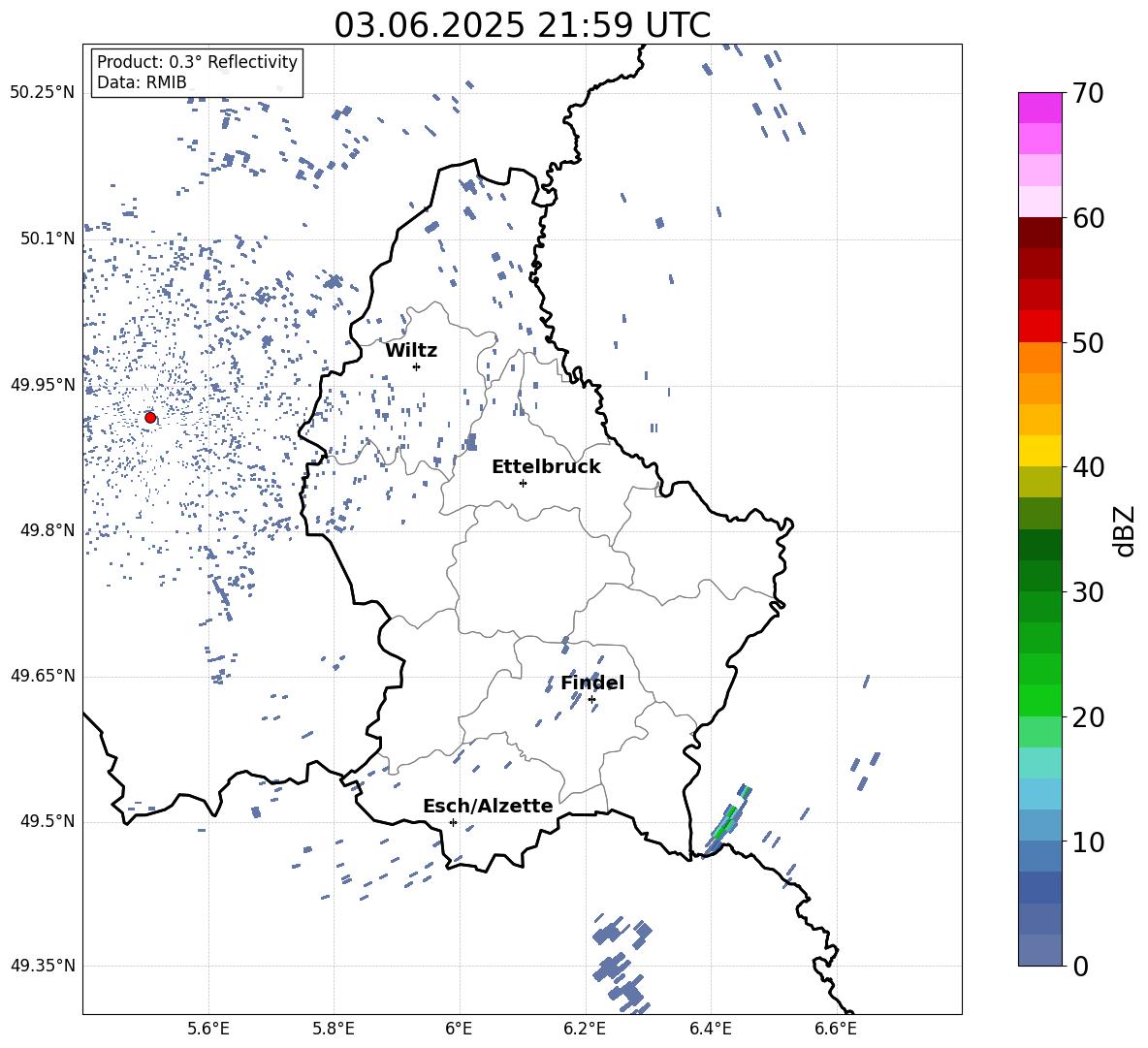Click the 5.8°E longitude tick label
This screenshot has height=1048, width=1148.
tap(334, 1030)
